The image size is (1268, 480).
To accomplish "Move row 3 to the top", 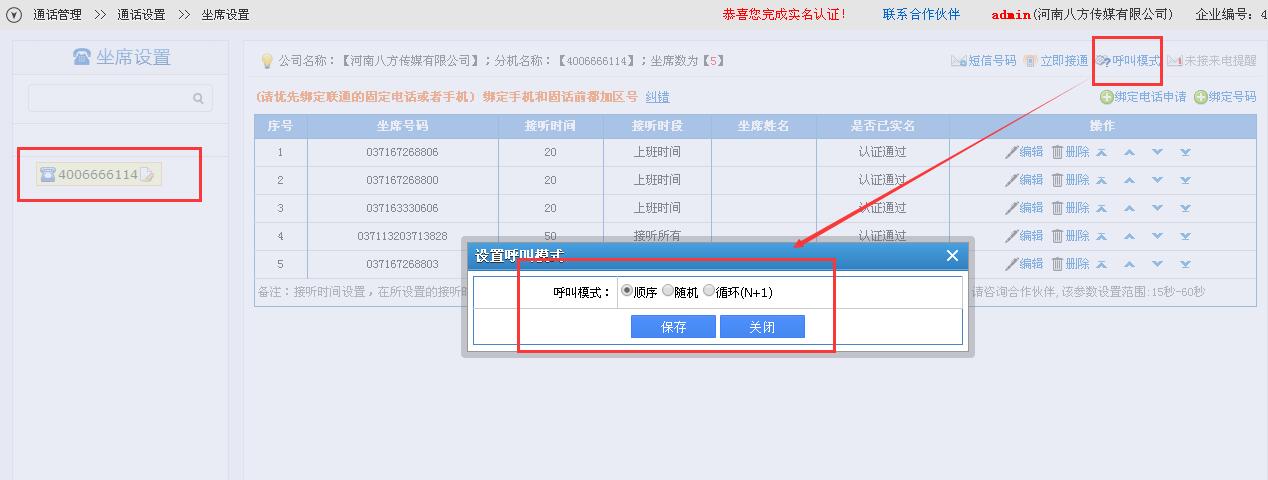I will (x=1101, y=208).
